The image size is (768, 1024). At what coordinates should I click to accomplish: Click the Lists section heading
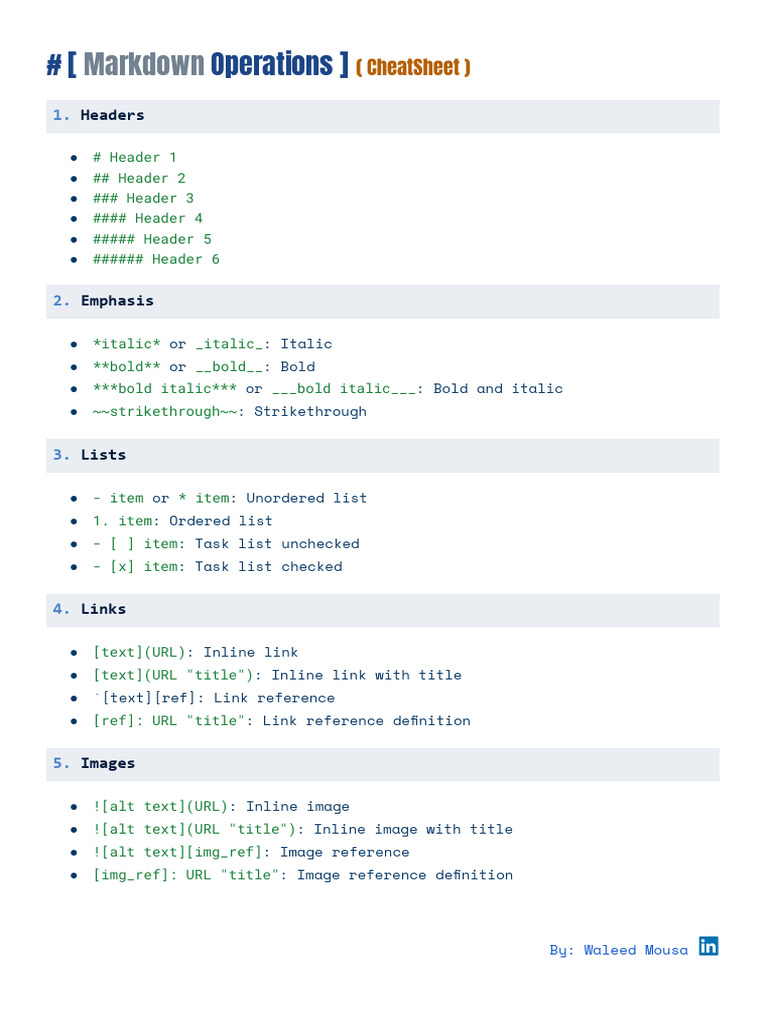[x=103, y=455]
